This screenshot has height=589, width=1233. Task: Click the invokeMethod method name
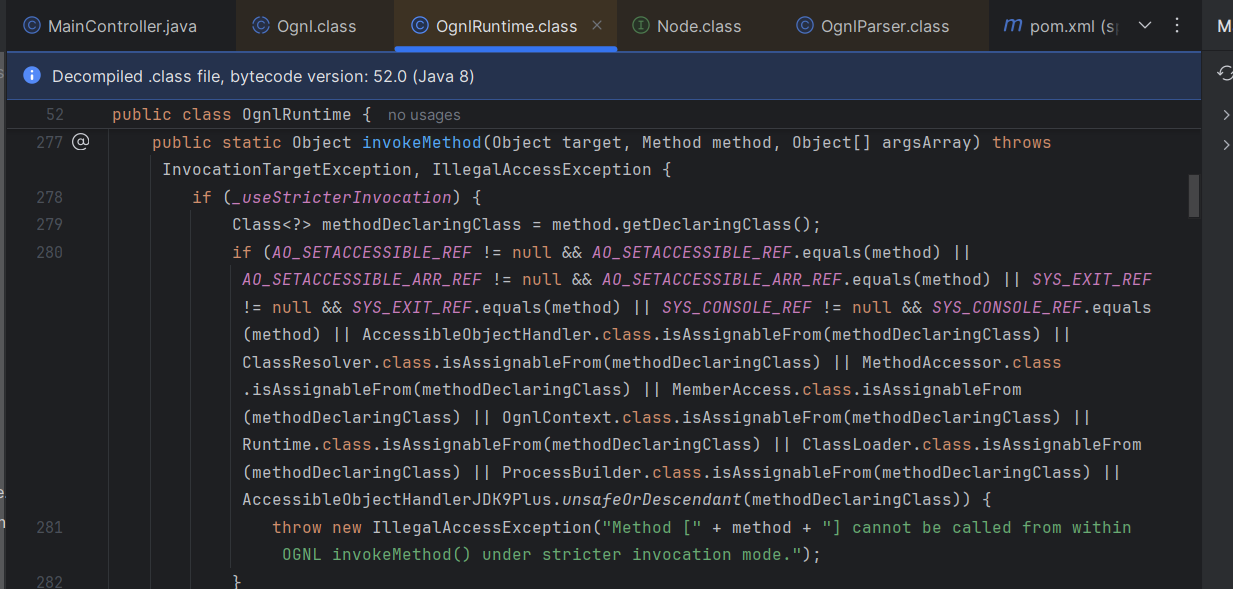click(x=422, y=142)
